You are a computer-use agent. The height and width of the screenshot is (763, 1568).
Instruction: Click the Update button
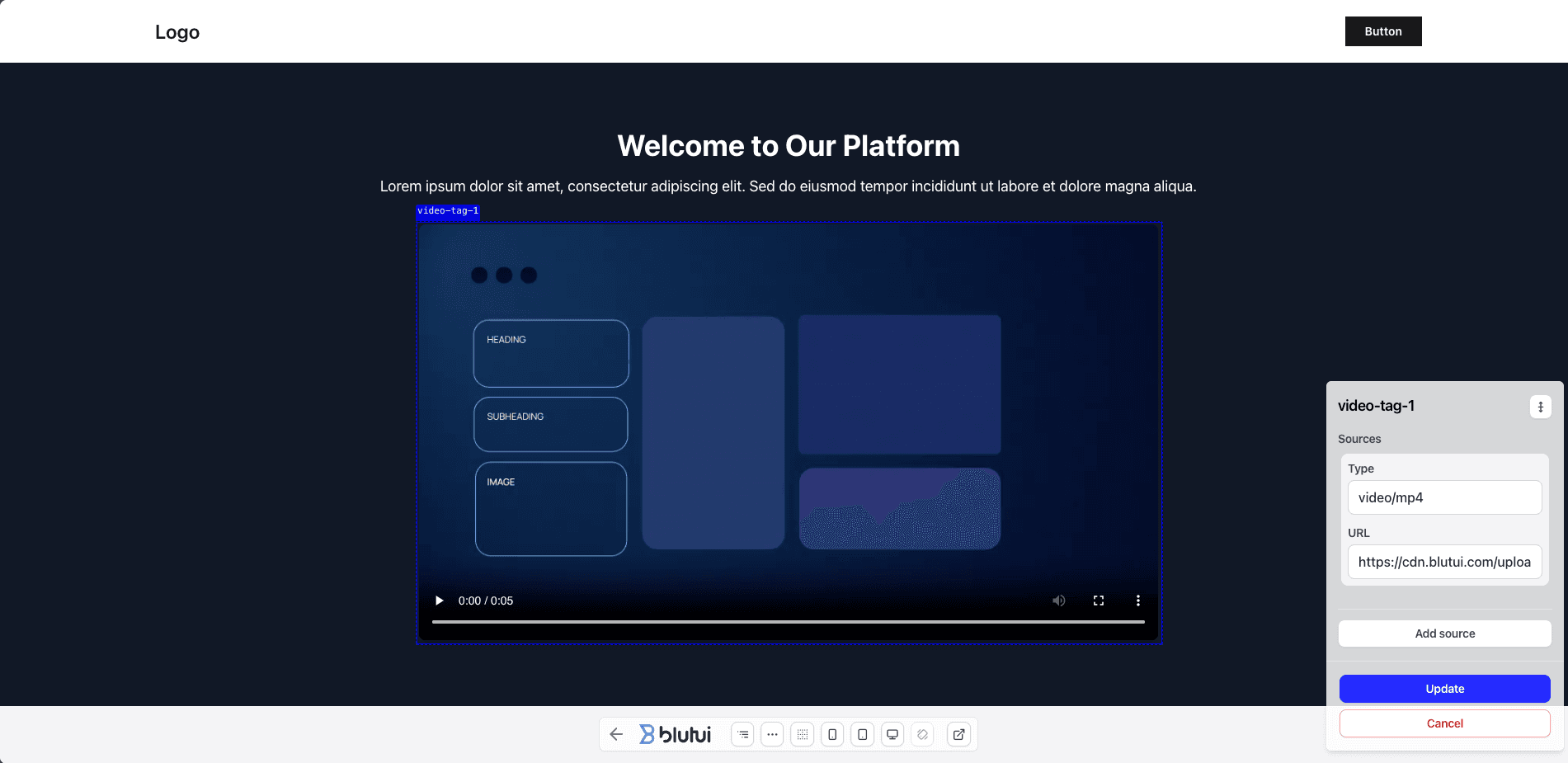click(x=1444, y=688)
